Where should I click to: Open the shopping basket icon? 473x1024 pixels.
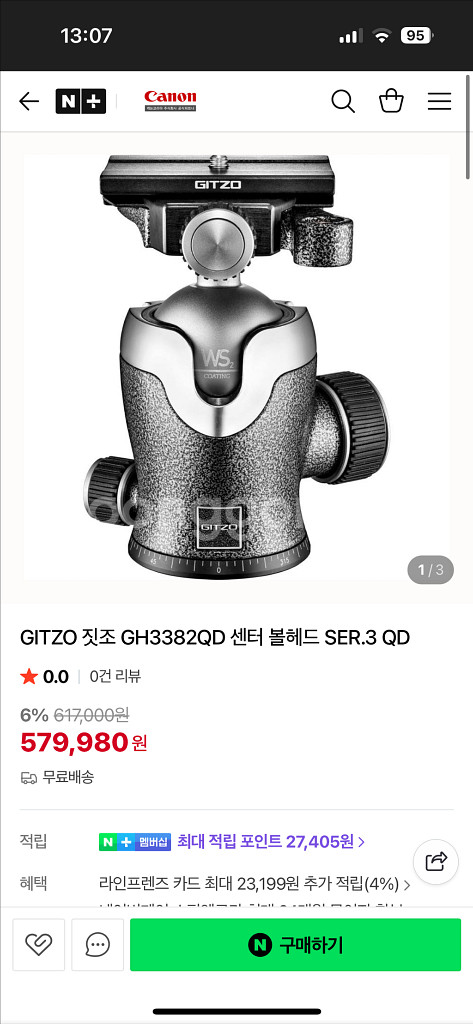[391, 101]
